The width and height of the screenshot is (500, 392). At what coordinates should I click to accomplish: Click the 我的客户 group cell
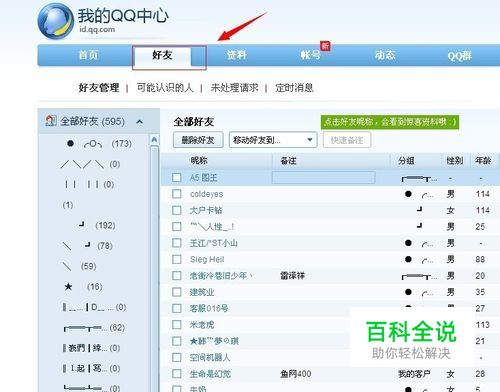[414, 374]
